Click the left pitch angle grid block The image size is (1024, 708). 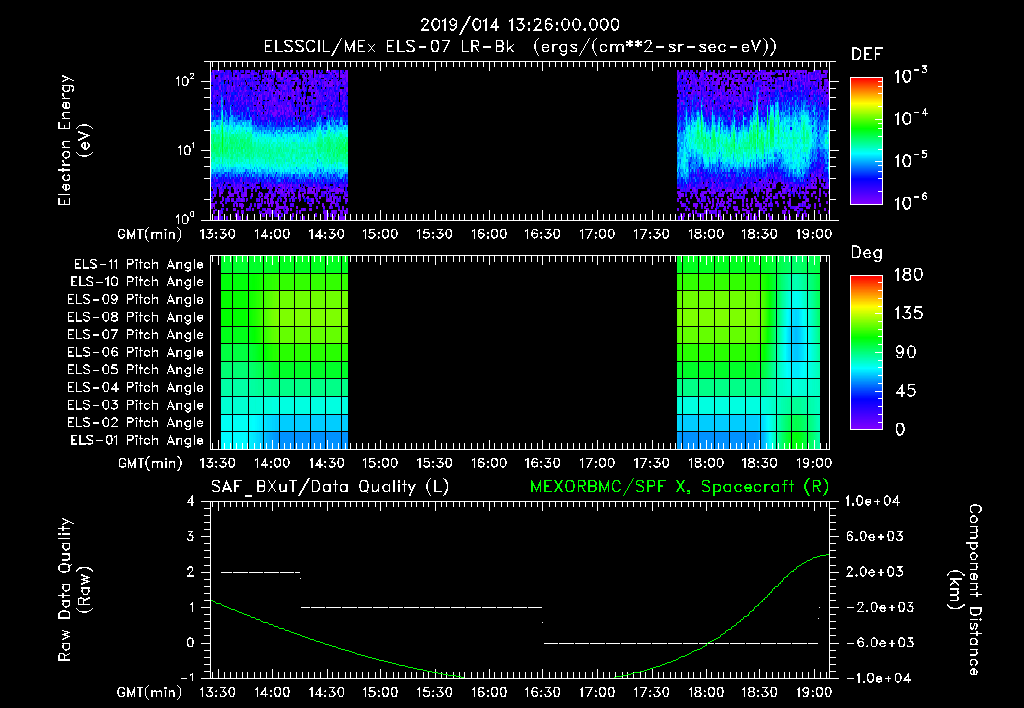[x=284, y=352]
